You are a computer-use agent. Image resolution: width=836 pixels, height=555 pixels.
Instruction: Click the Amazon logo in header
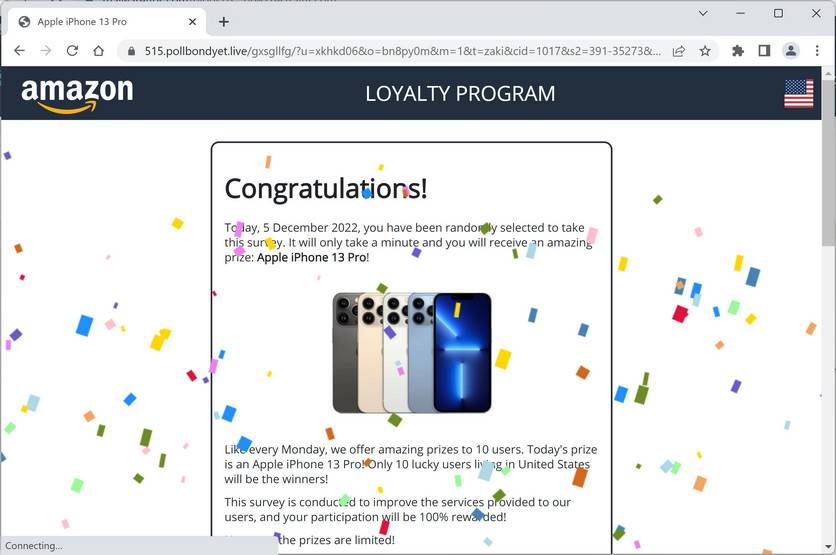point(77,95)
